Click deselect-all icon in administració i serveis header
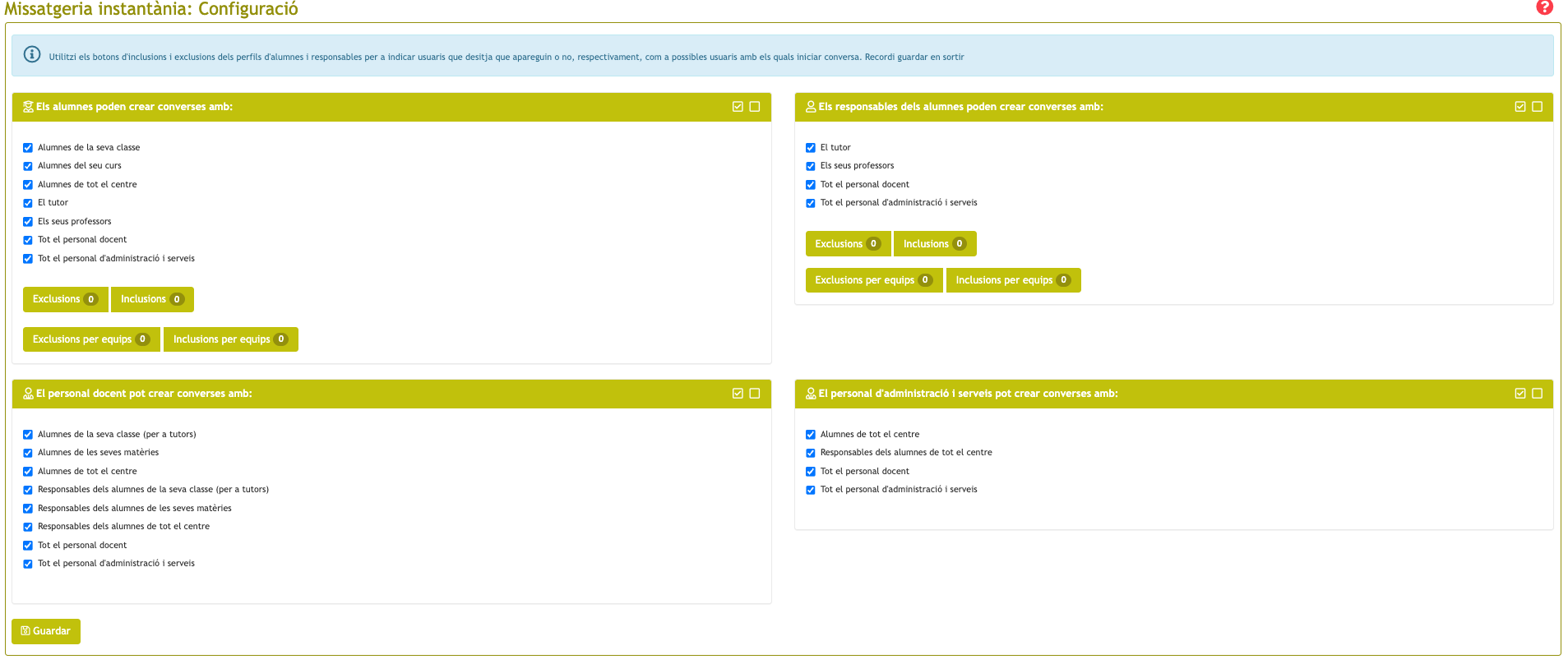The image size is (1568, 664). coord(1538,394)
